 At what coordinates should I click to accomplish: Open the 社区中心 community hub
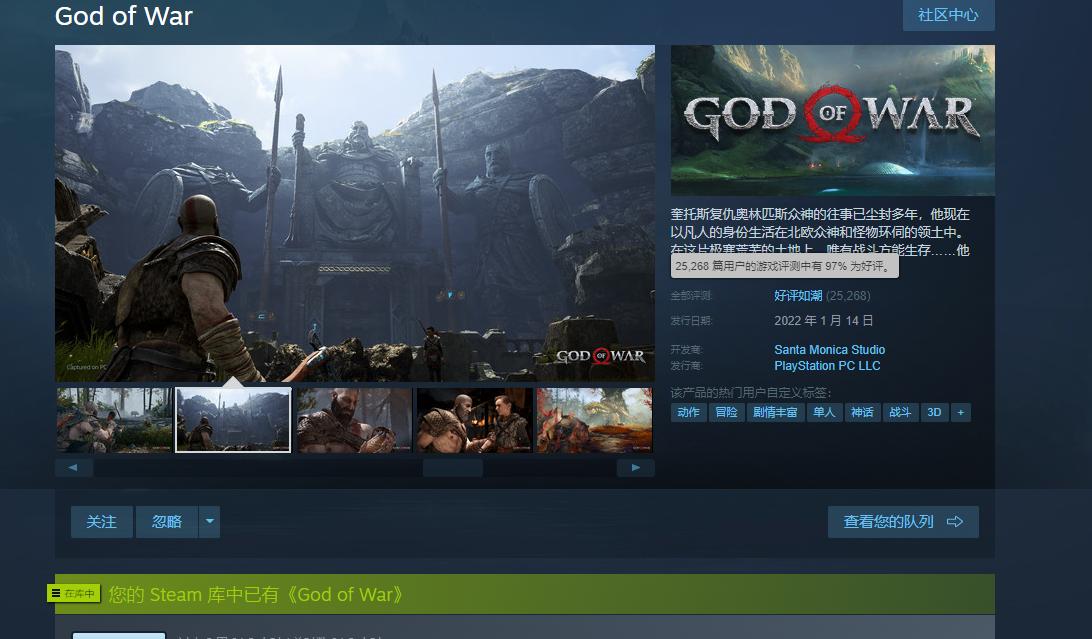[947, 15]
